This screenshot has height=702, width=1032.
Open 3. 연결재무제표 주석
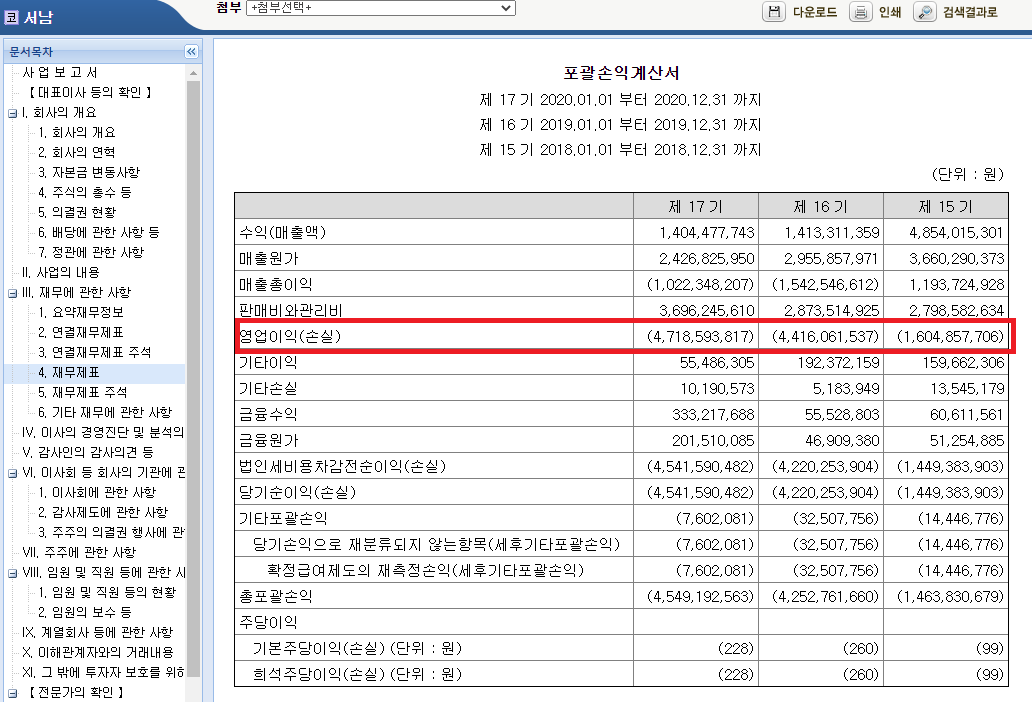click(x=94, y=352)
